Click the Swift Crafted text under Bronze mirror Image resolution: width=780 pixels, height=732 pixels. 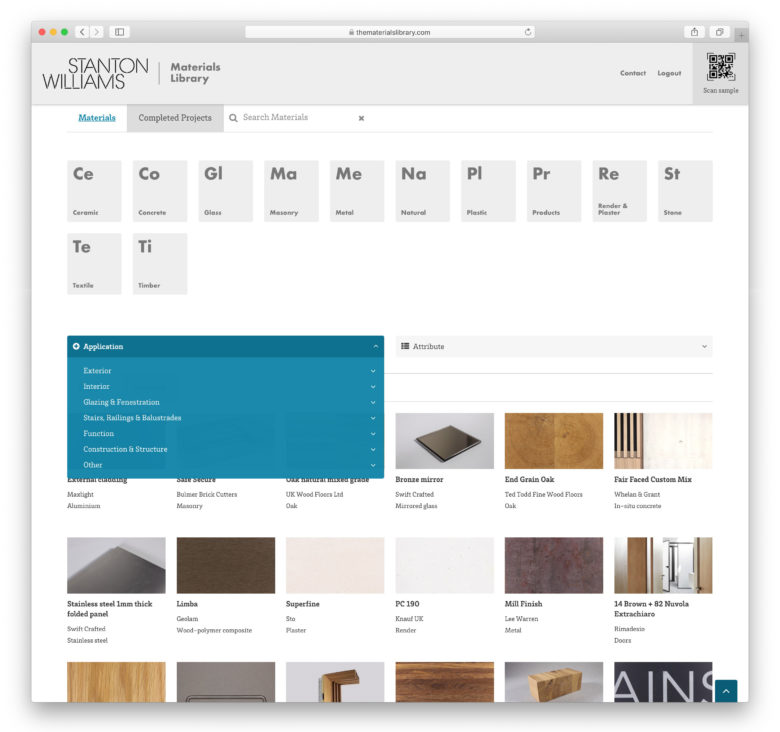414,494
